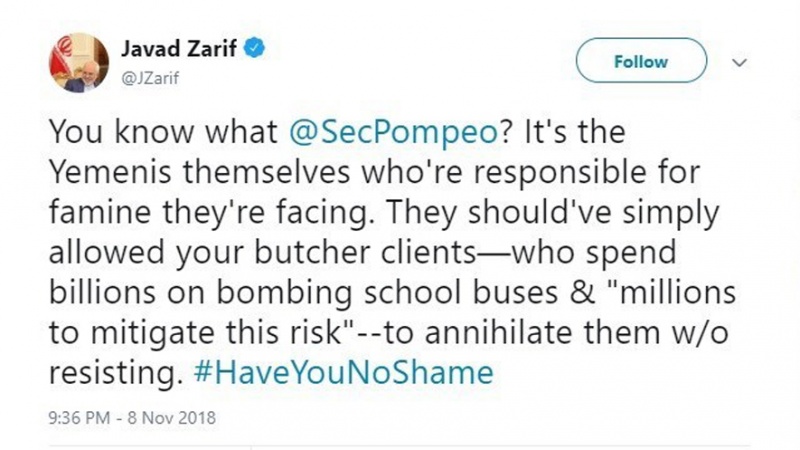Click the display name Javad Zarif

click(182, 47)
